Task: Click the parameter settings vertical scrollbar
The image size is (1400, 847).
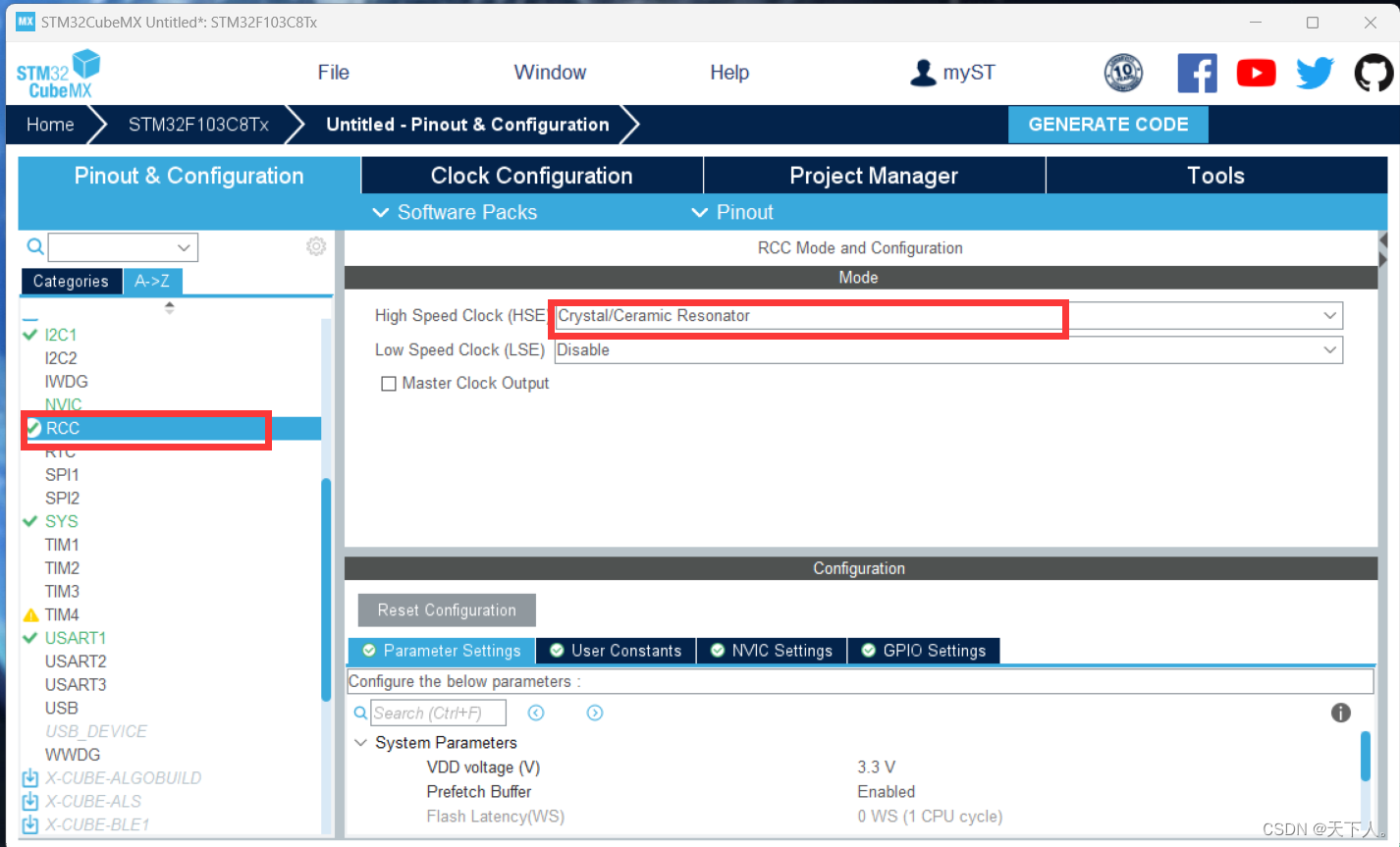Action: (1366, 756)
